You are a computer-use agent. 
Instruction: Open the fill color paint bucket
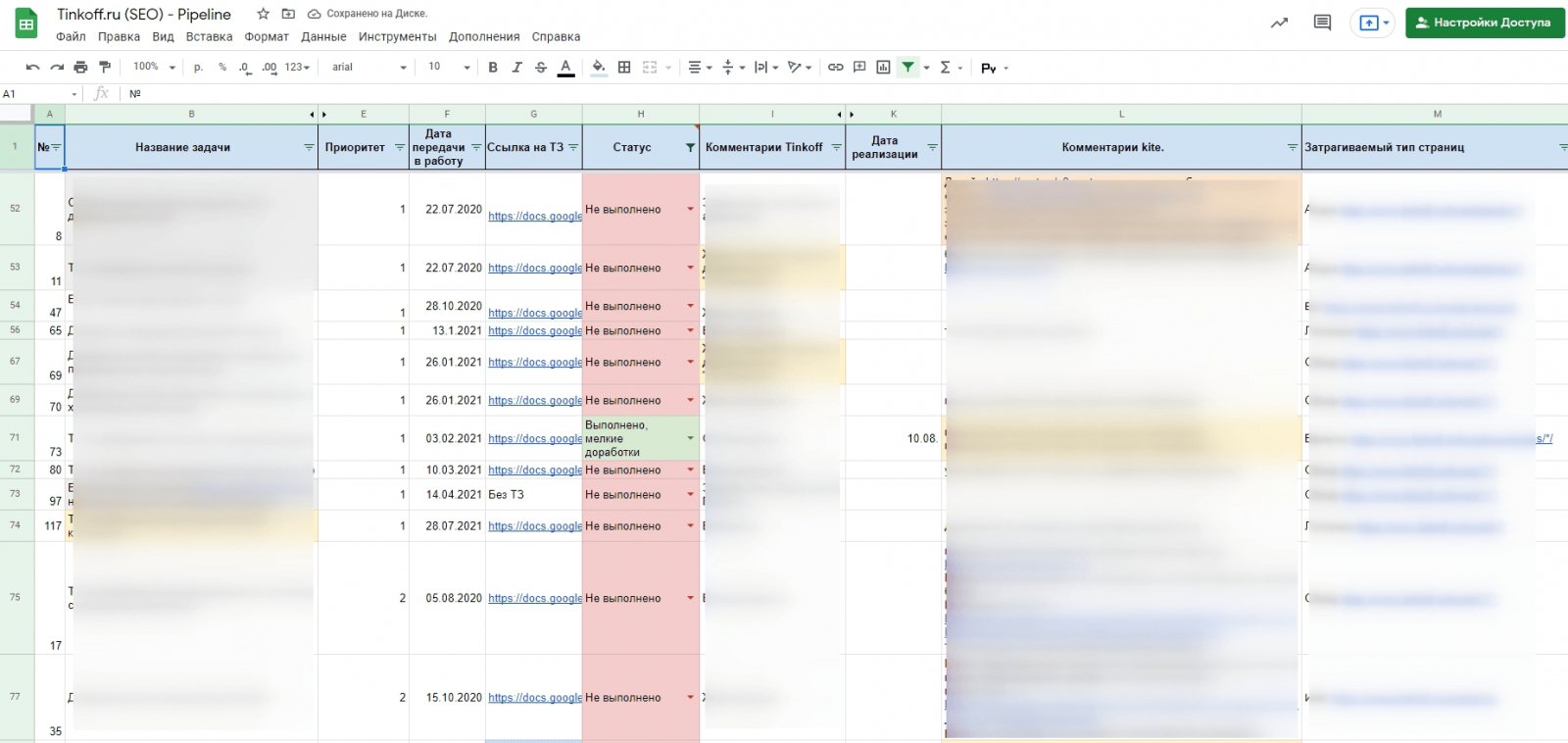(x=598, y=68)
